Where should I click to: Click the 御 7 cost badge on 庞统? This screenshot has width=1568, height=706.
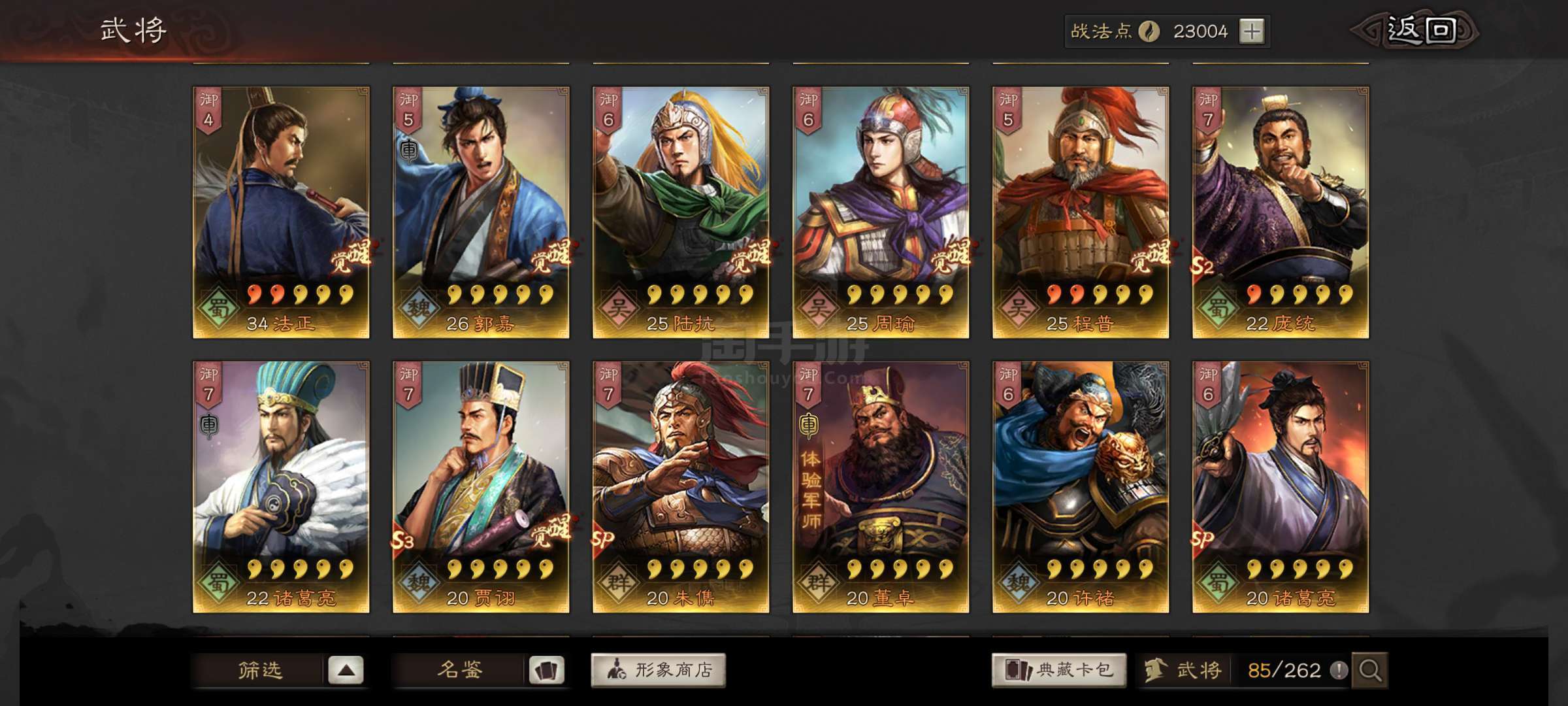coord(1208,110)
